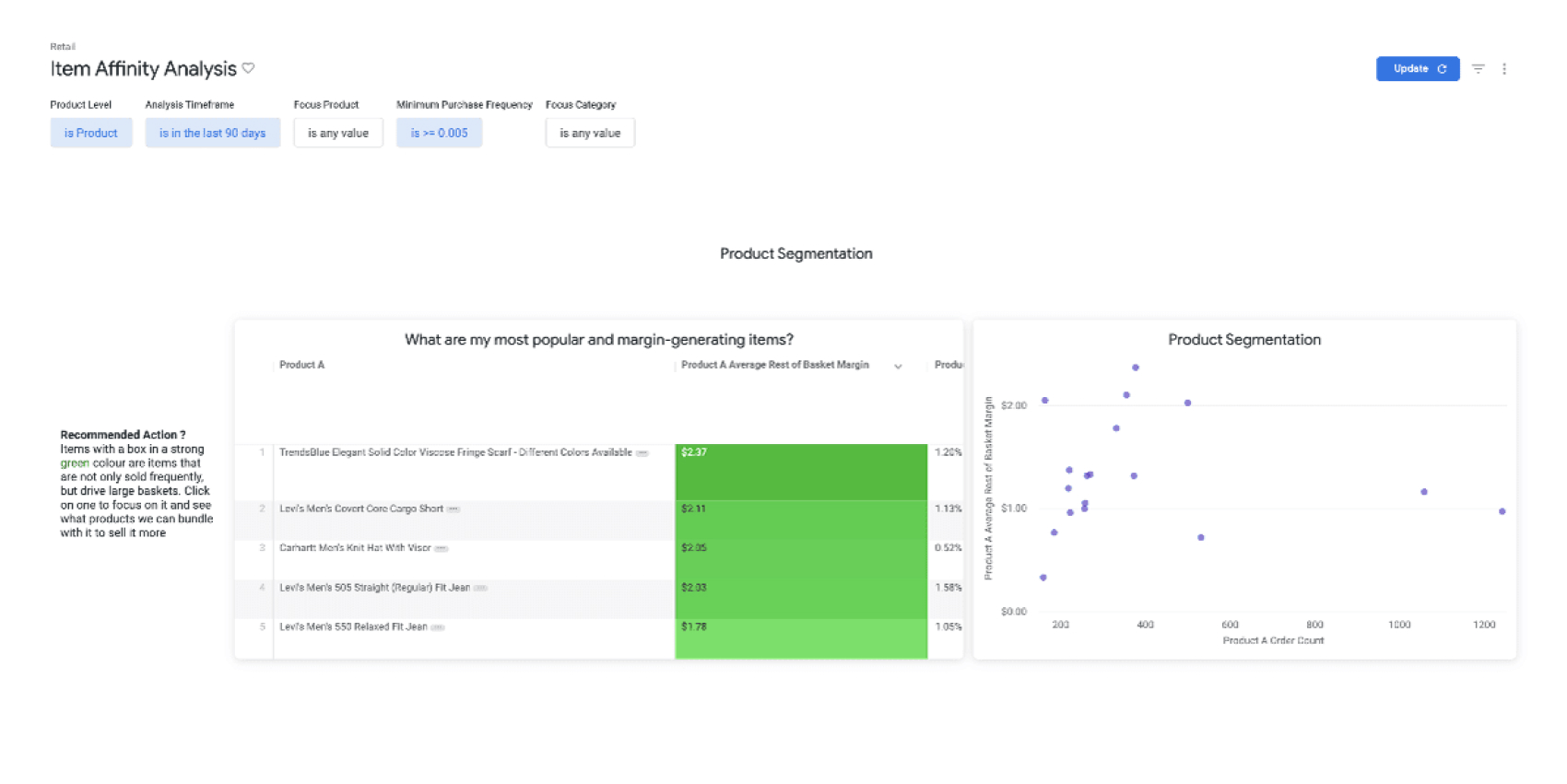The height and width of the screenshot is (784, 1567).
Task: Open Product Level filter 'is Product'
Action: coord(91,133)
